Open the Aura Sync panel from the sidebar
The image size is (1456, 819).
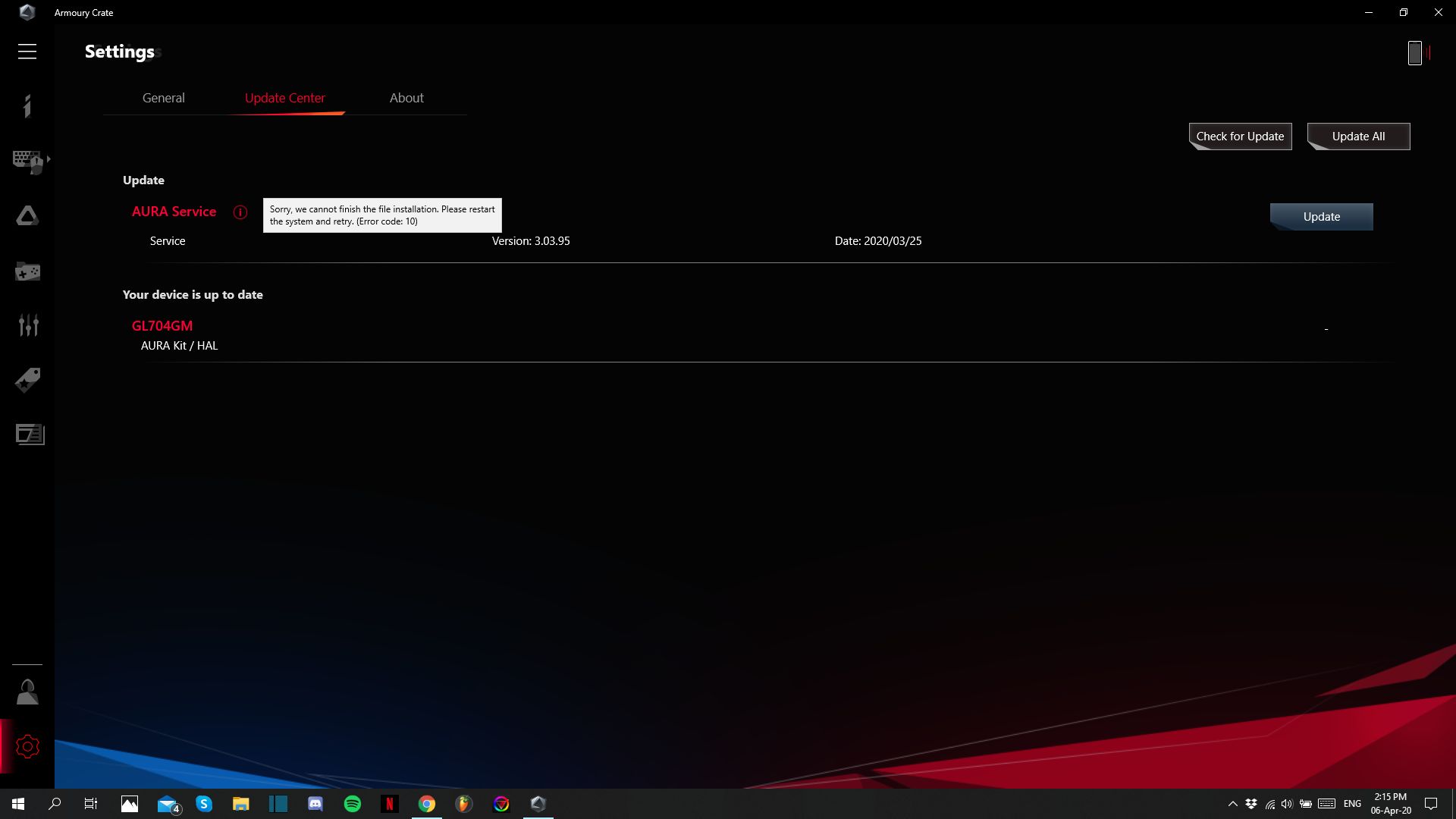28,216
